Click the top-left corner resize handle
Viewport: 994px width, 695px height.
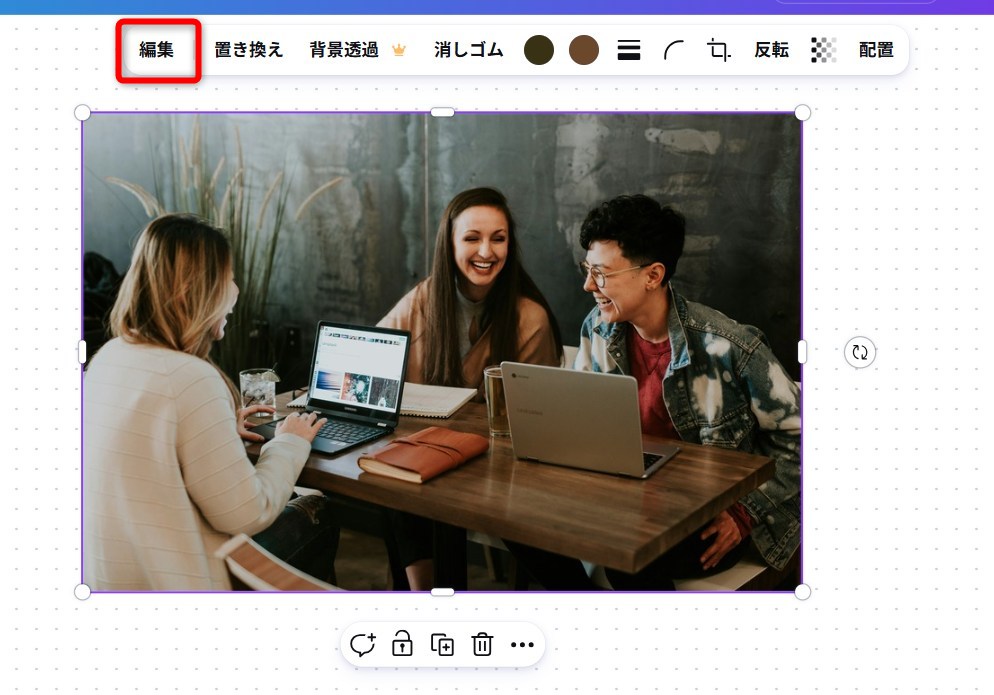82,113
